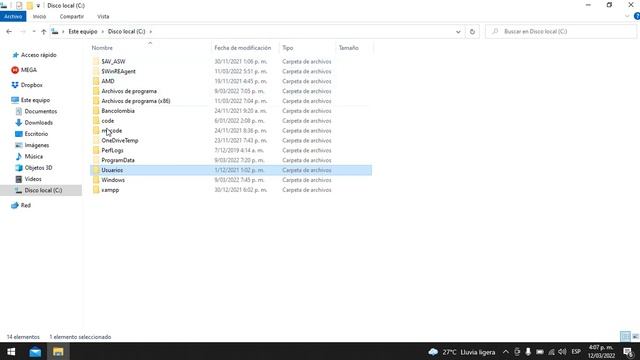640x360 pixels.
Task: Click the Properties quick access icon
Action: [x=19, y=6]
